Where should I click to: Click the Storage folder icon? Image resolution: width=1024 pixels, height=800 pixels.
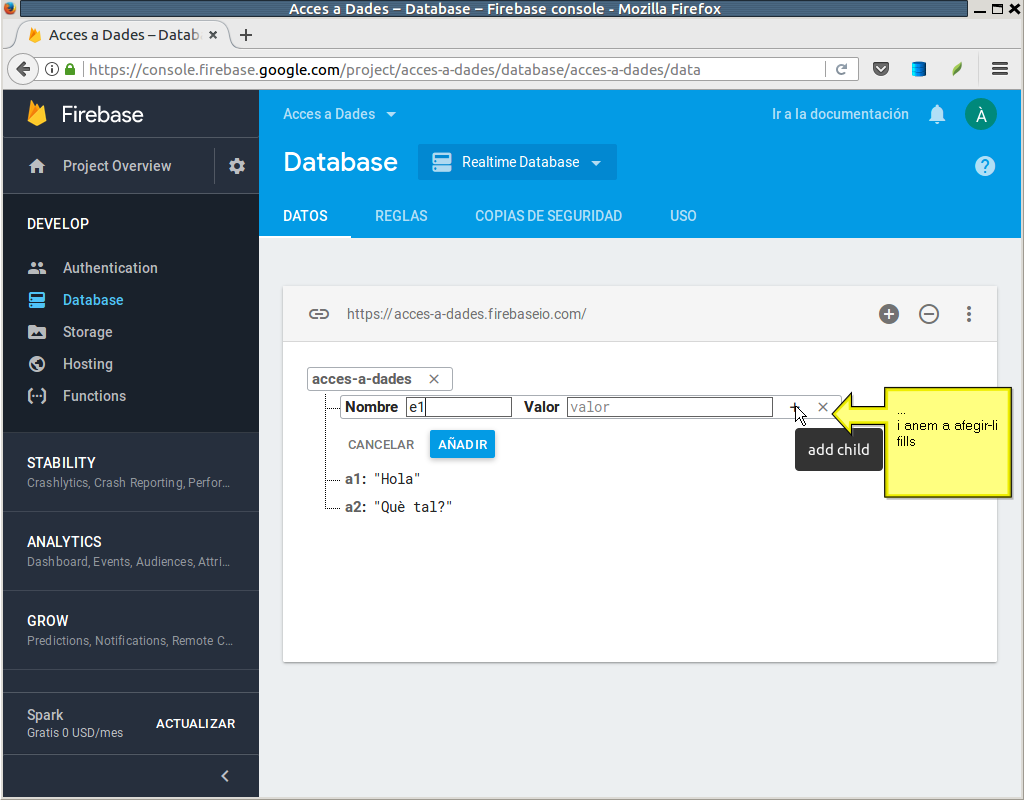[x=37, y=332]
